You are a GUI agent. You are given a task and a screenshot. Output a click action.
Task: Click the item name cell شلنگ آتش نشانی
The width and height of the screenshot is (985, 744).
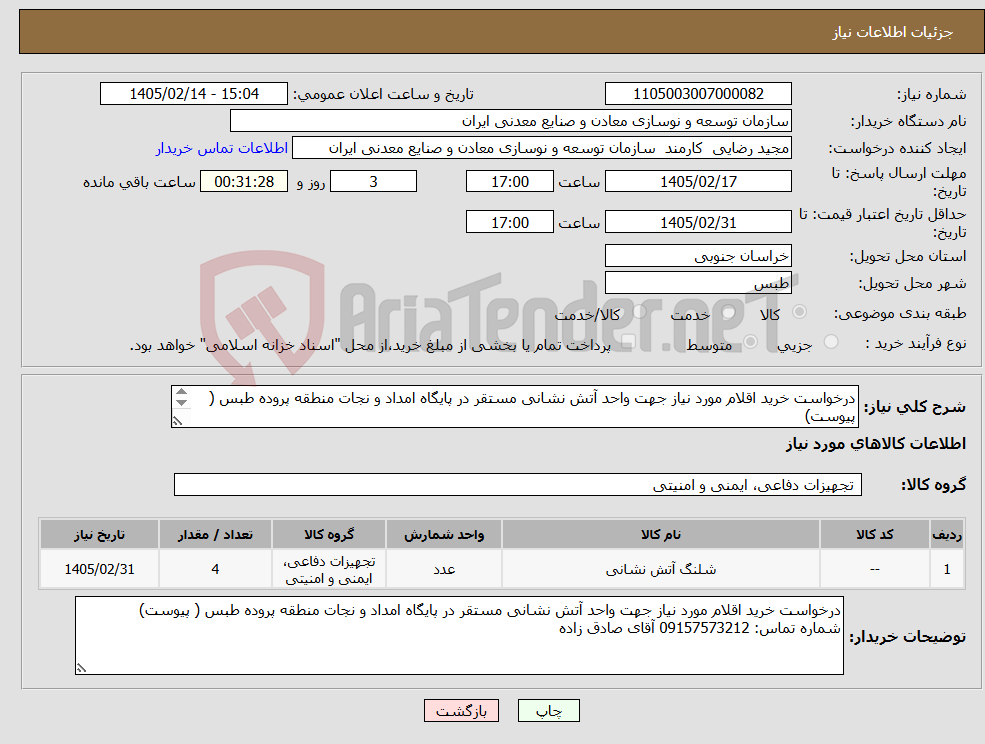point(660,569)
